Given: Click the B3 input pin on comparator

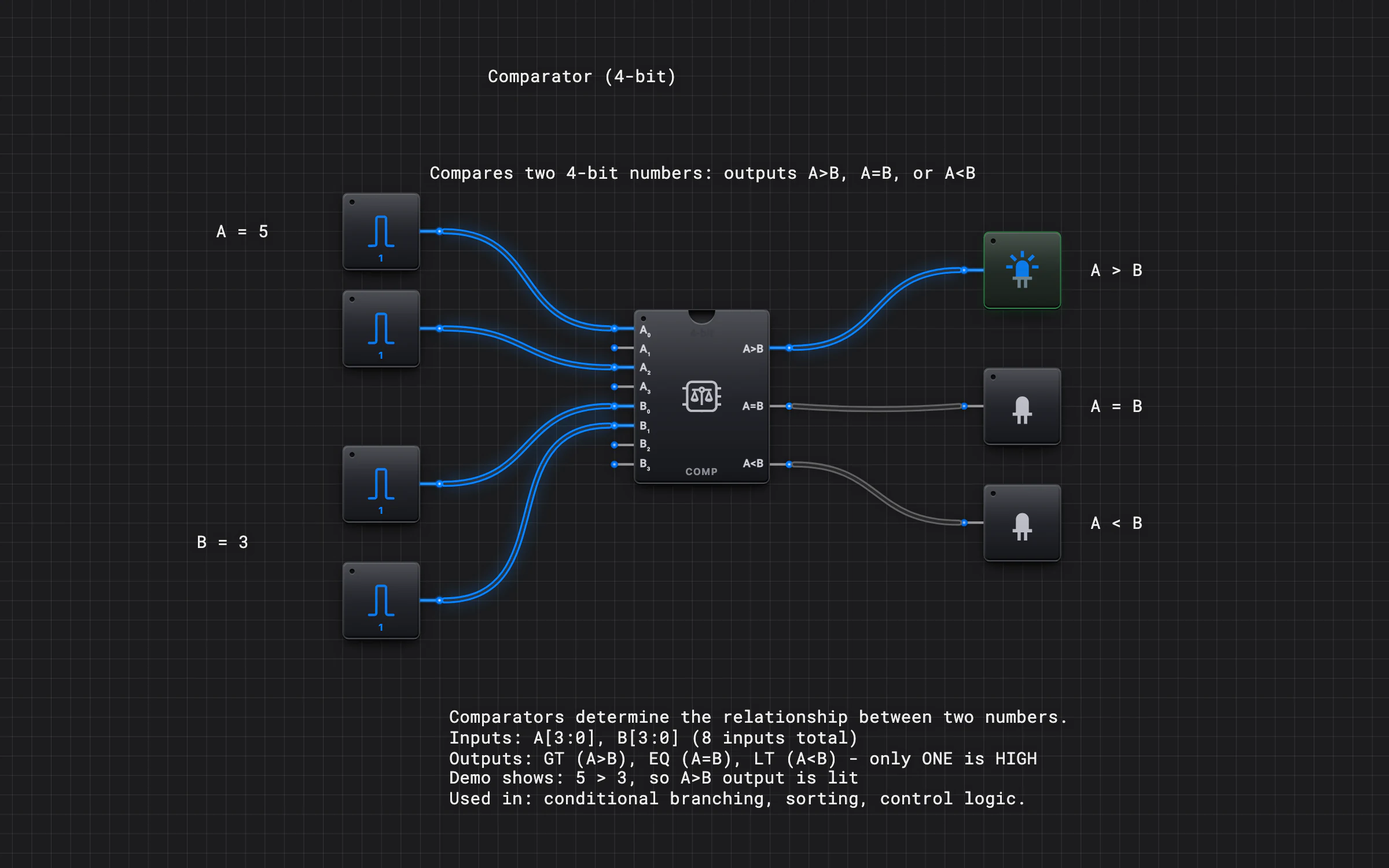Looking at the screenshot, I should pyautogui.click(x=615, y=465).
